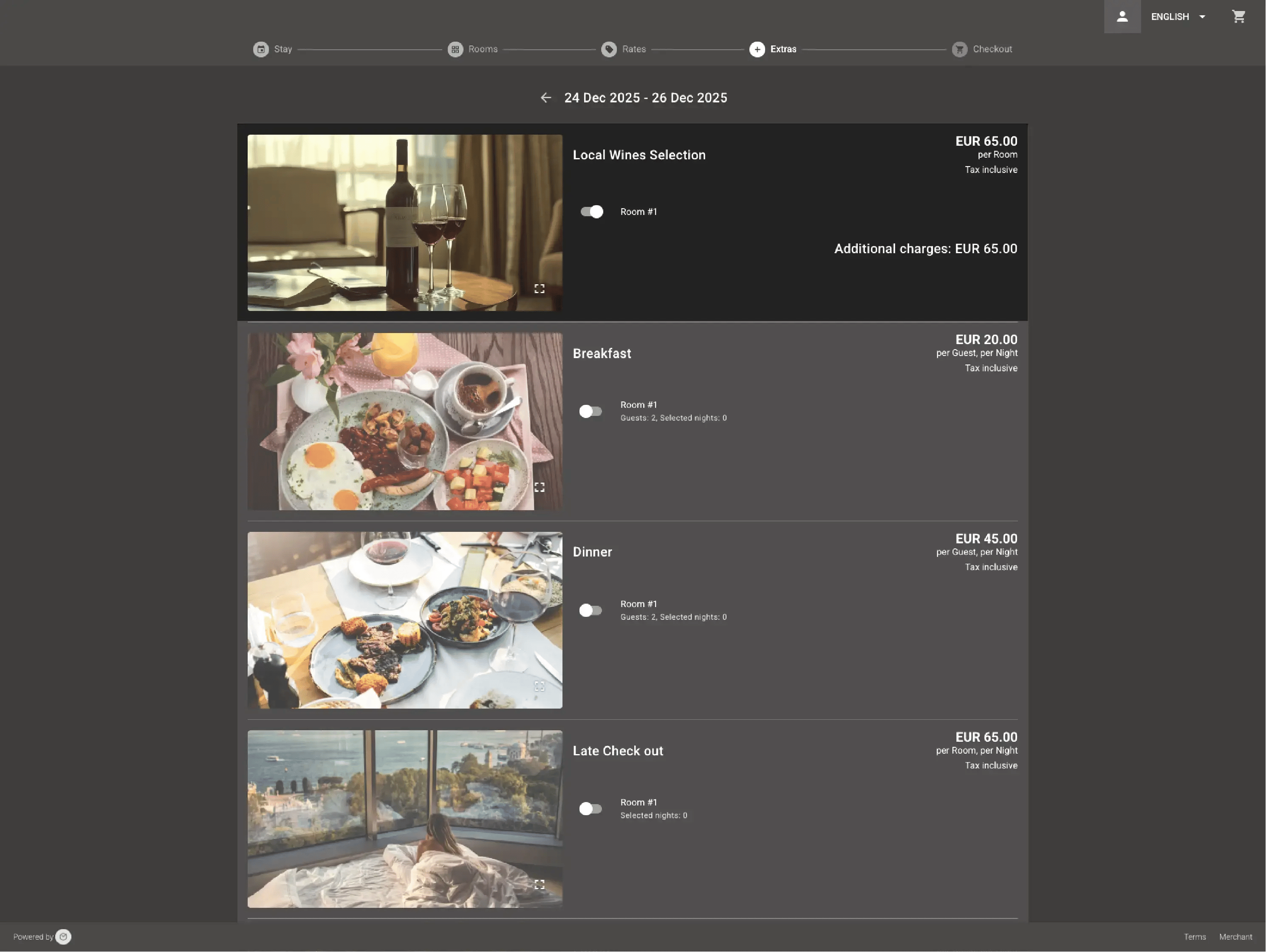The image size is (1266, 952).
Task: Open the shopping cart icon
Action: pyautogui.click(x=1238, y=17)
